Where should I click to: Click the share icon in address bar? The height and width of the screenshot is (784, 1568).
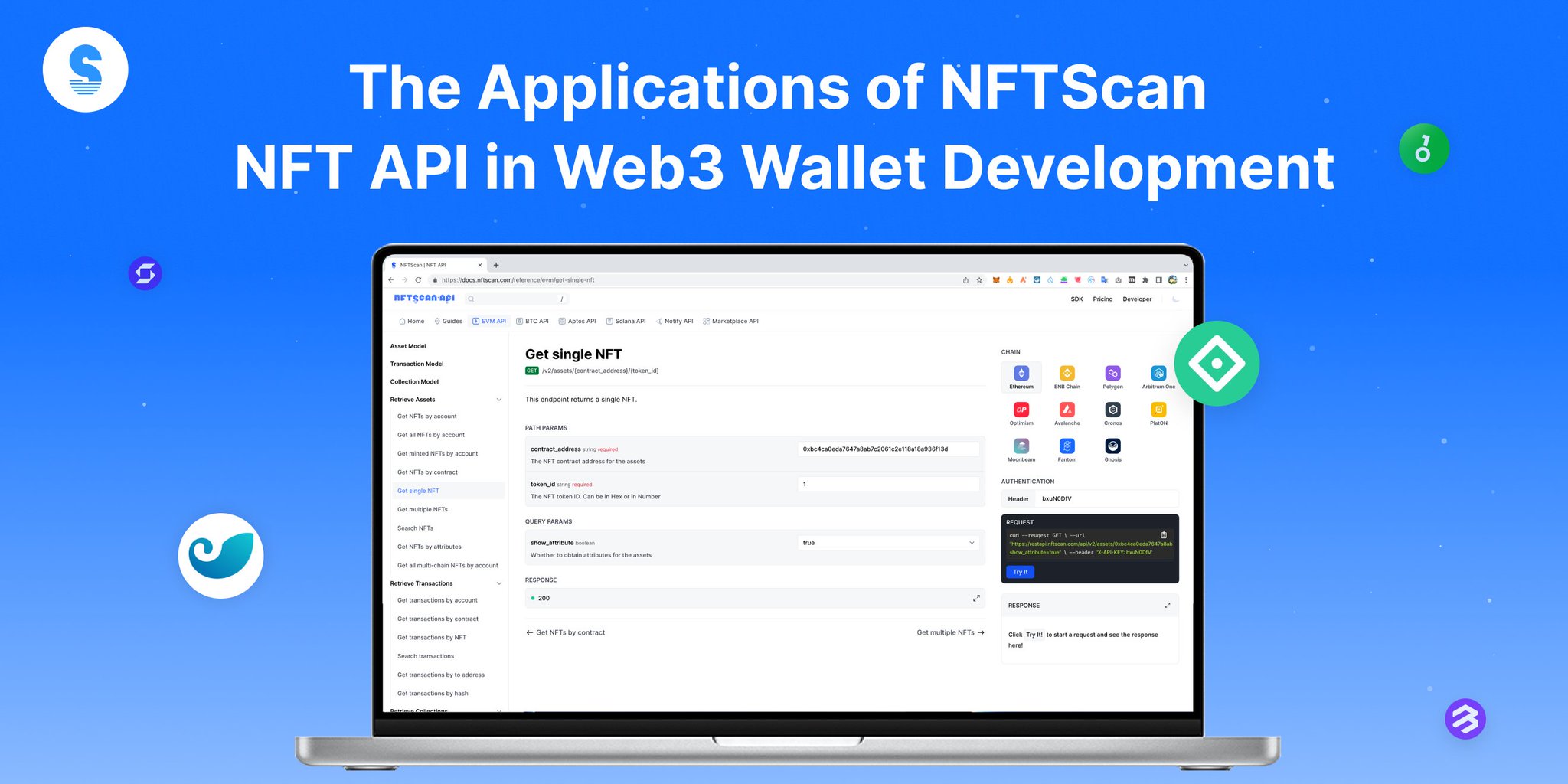click(x=965, y=280)
